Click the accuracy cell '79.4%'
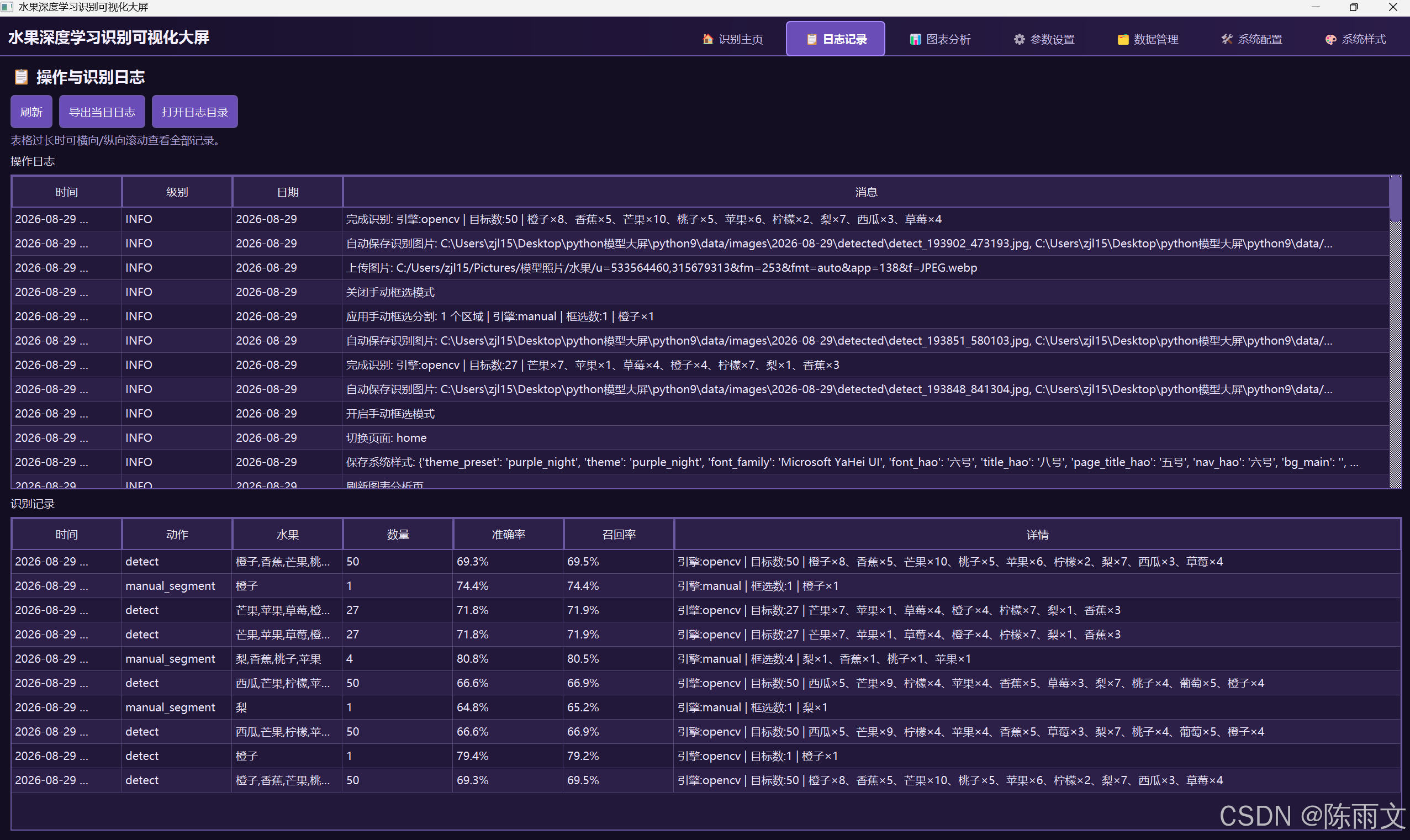The width and height of the screenshot is (1410, 840). (x=508, y=756)
